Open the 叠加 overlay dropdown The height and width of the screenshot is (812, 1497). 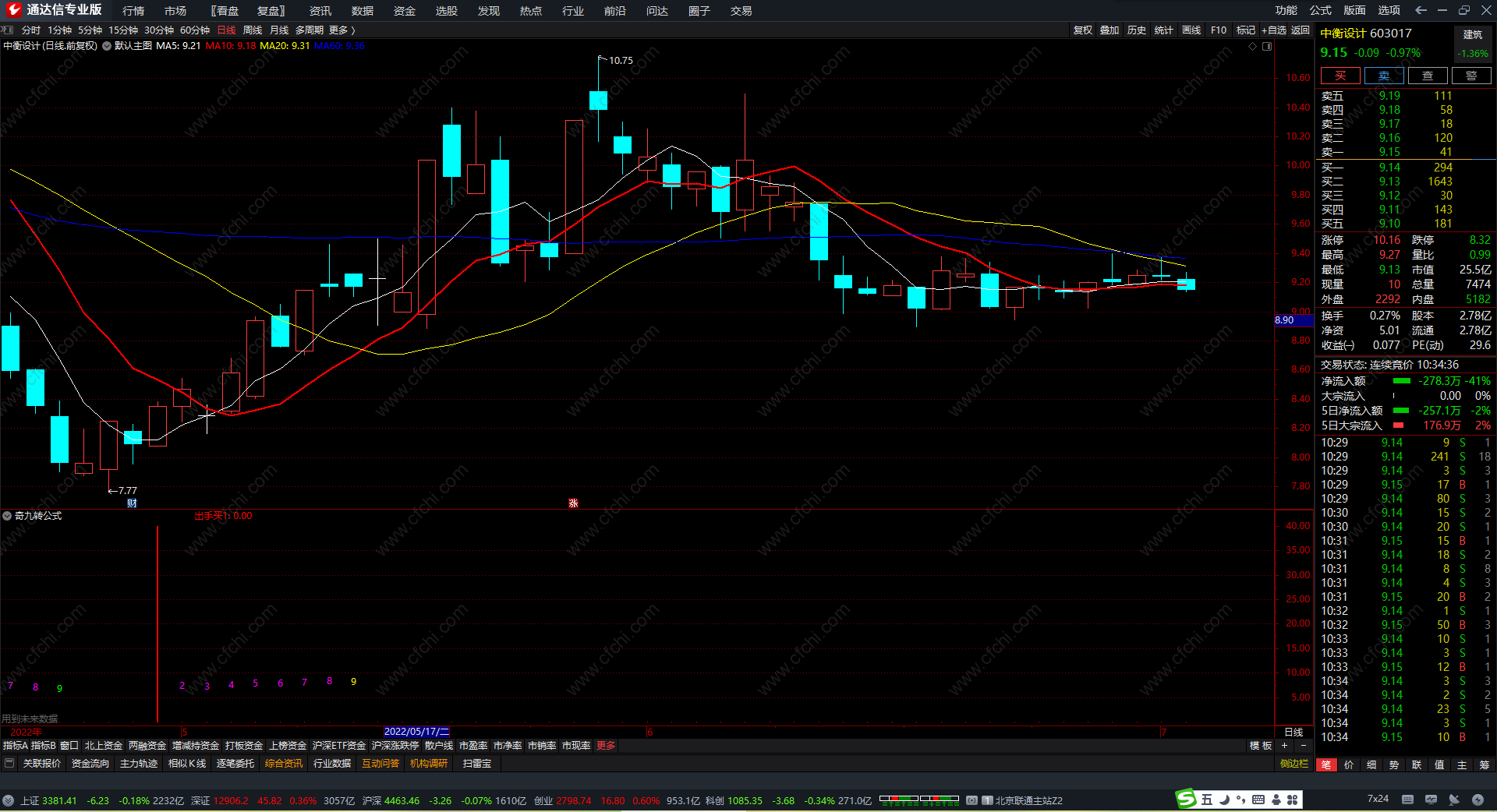1109,30
